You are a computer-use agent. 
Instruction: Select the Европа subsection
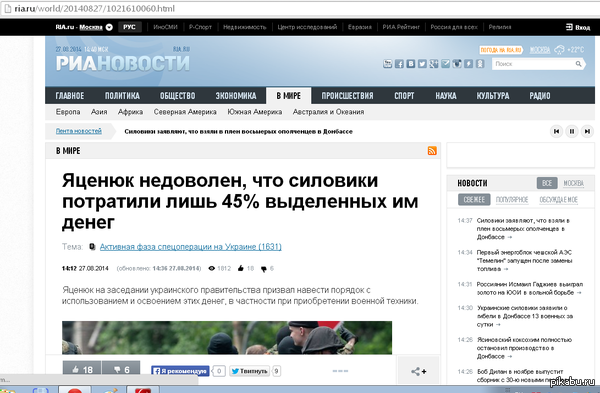pyautogui.click(x=68, y=112)
